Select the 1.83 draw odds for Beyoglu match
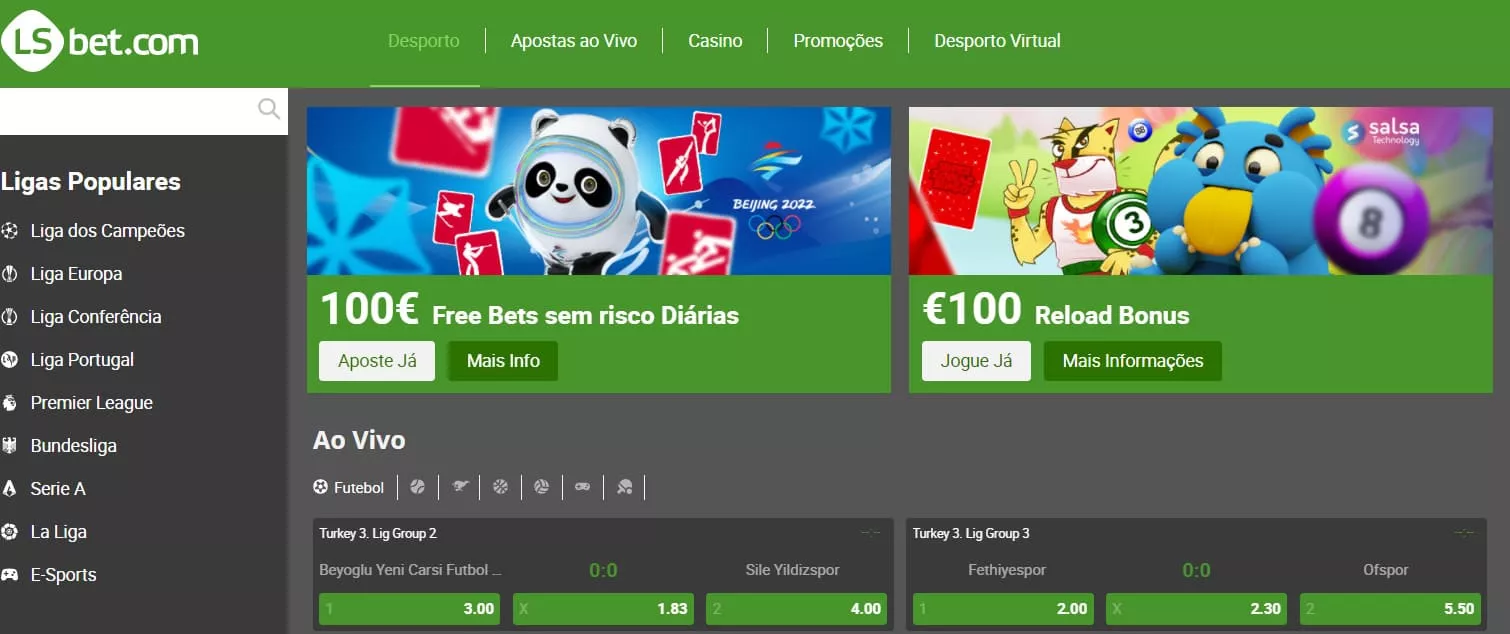Screen dimensions: 1510x634 (603, 608)
